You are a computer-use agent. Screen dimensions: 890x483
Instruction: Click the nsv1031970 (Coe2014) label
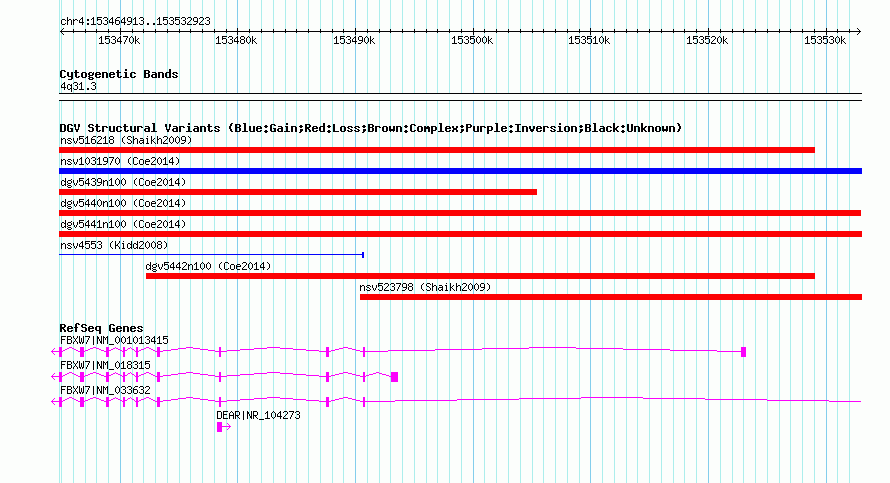(120, 161)
